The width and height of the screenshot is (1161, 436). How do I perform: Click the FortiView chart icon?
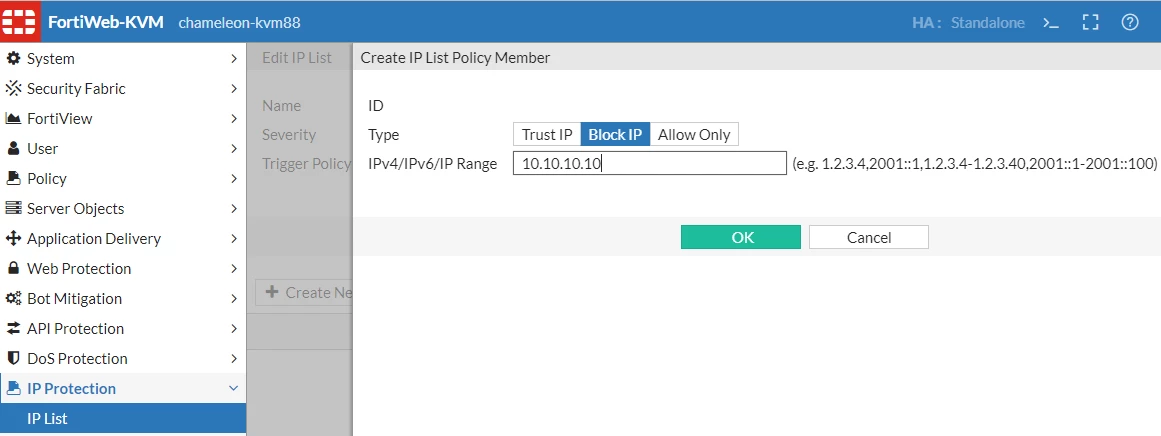click(x=13, y=118)
